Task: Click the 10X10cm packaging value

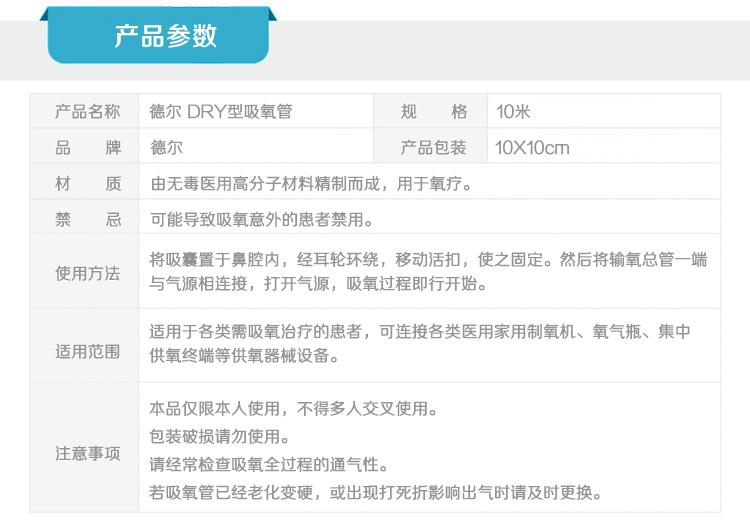Action: tap(532, 148)
